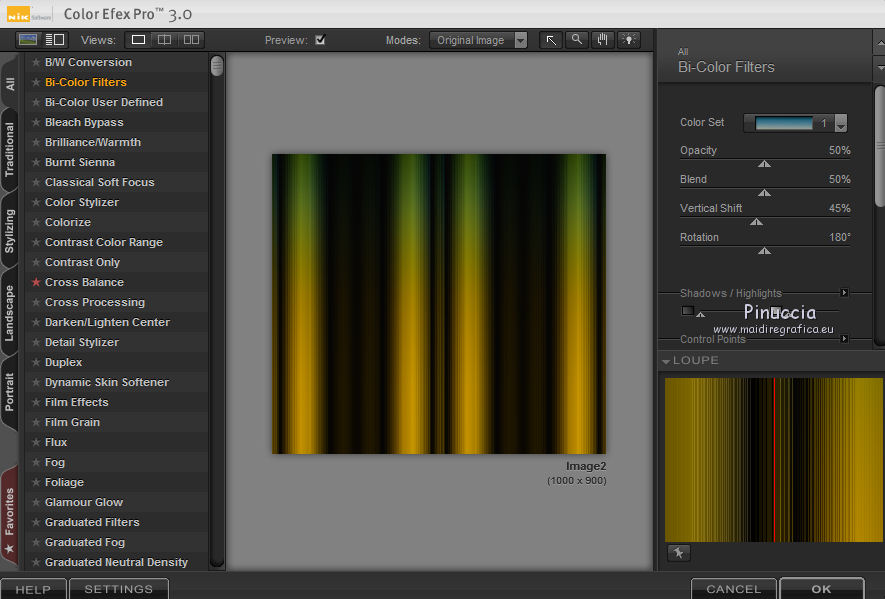
Task: Switch to single image view
Action: [139, 40]
